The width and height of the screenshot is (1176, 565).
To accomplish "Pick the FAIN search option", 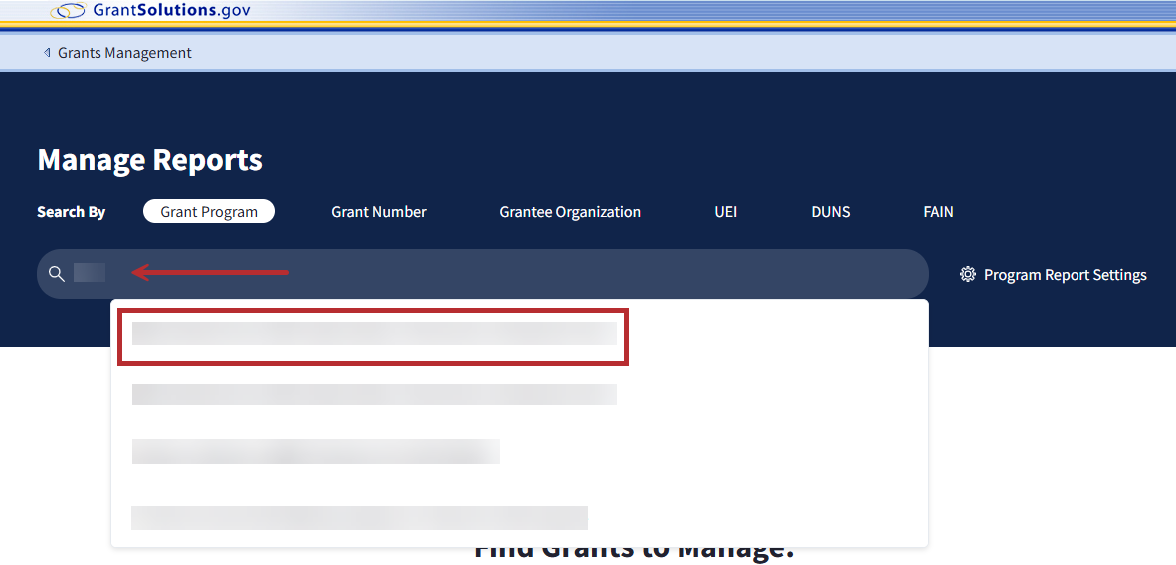I will pos(938,212).
